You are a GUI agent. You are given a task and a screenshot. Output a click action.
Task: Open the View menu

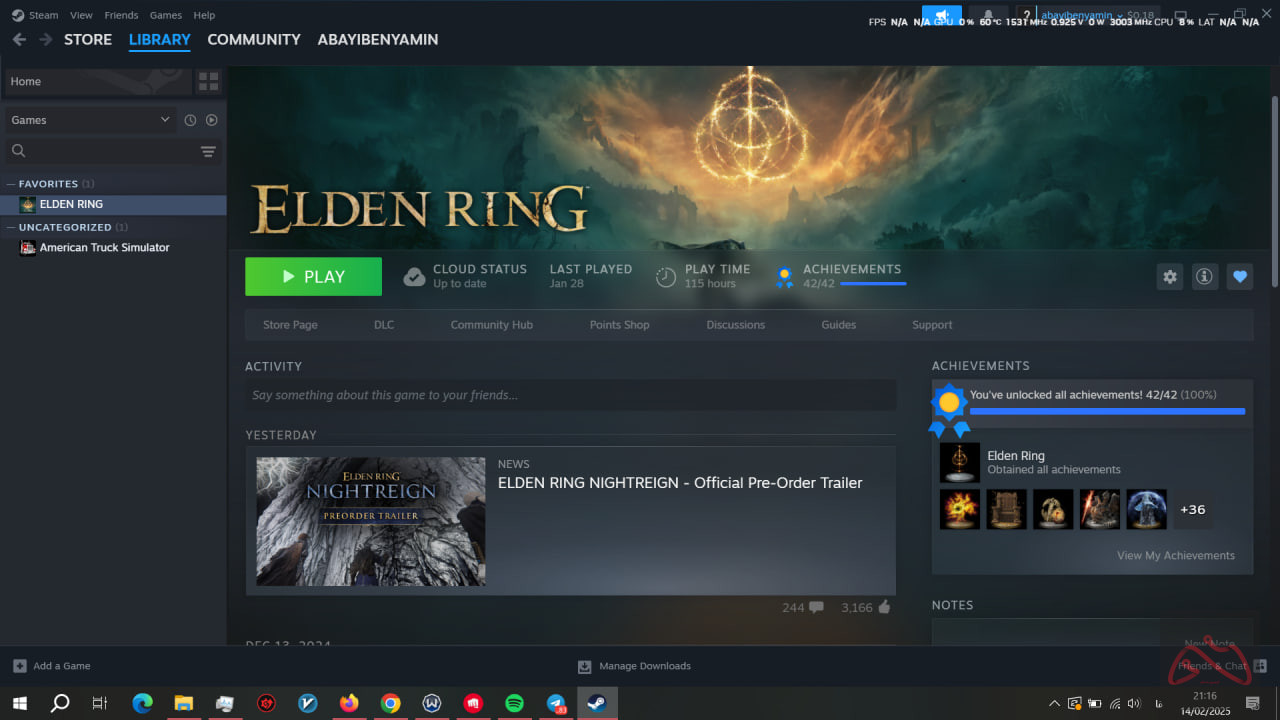(x=81, y=15)
